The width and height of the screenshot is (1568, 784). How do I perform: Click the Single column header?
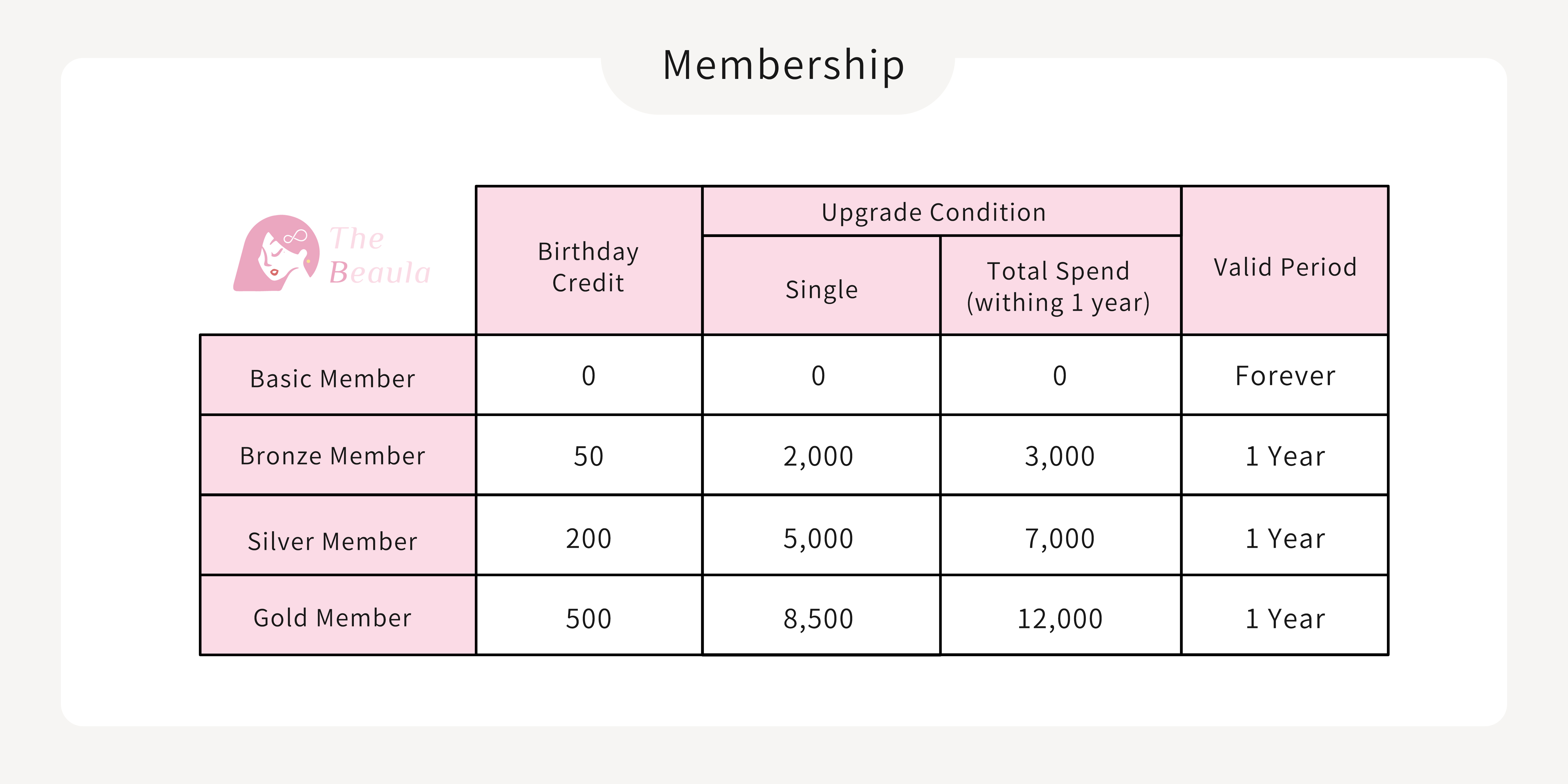821,285
